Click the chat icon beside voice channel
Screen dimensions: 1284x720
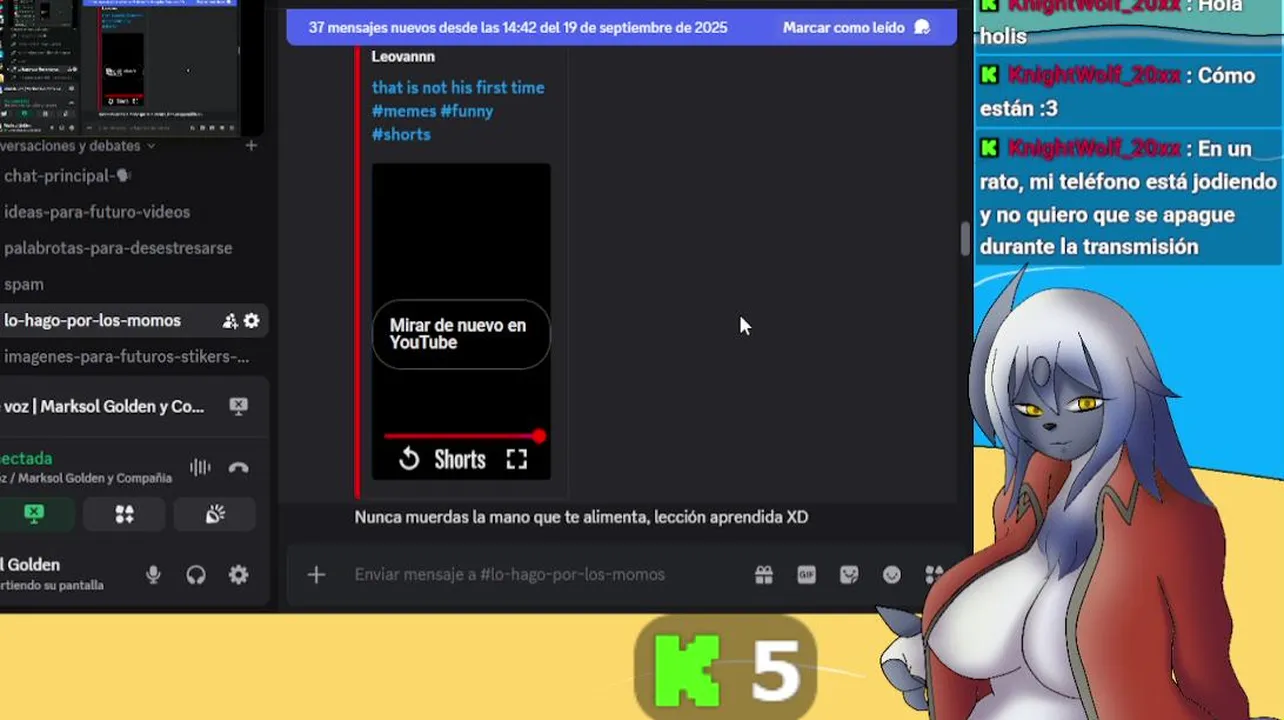click(x=238, y=406)
